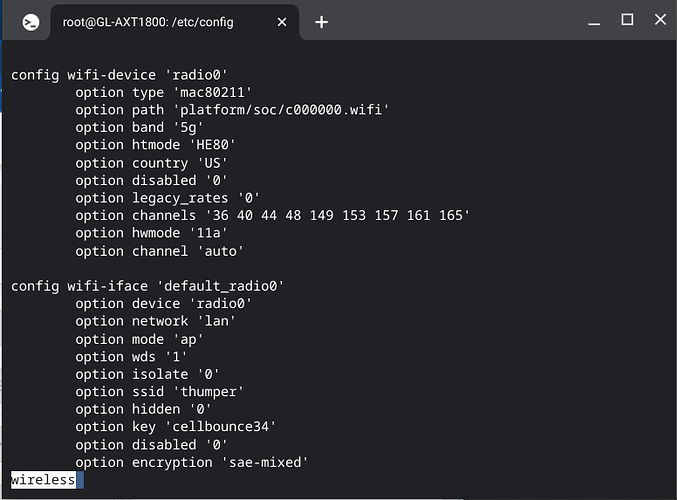The image size is (677, 500).
Task: Click the 'wireless' filename at bottom
Action: [x=43, y=480]
